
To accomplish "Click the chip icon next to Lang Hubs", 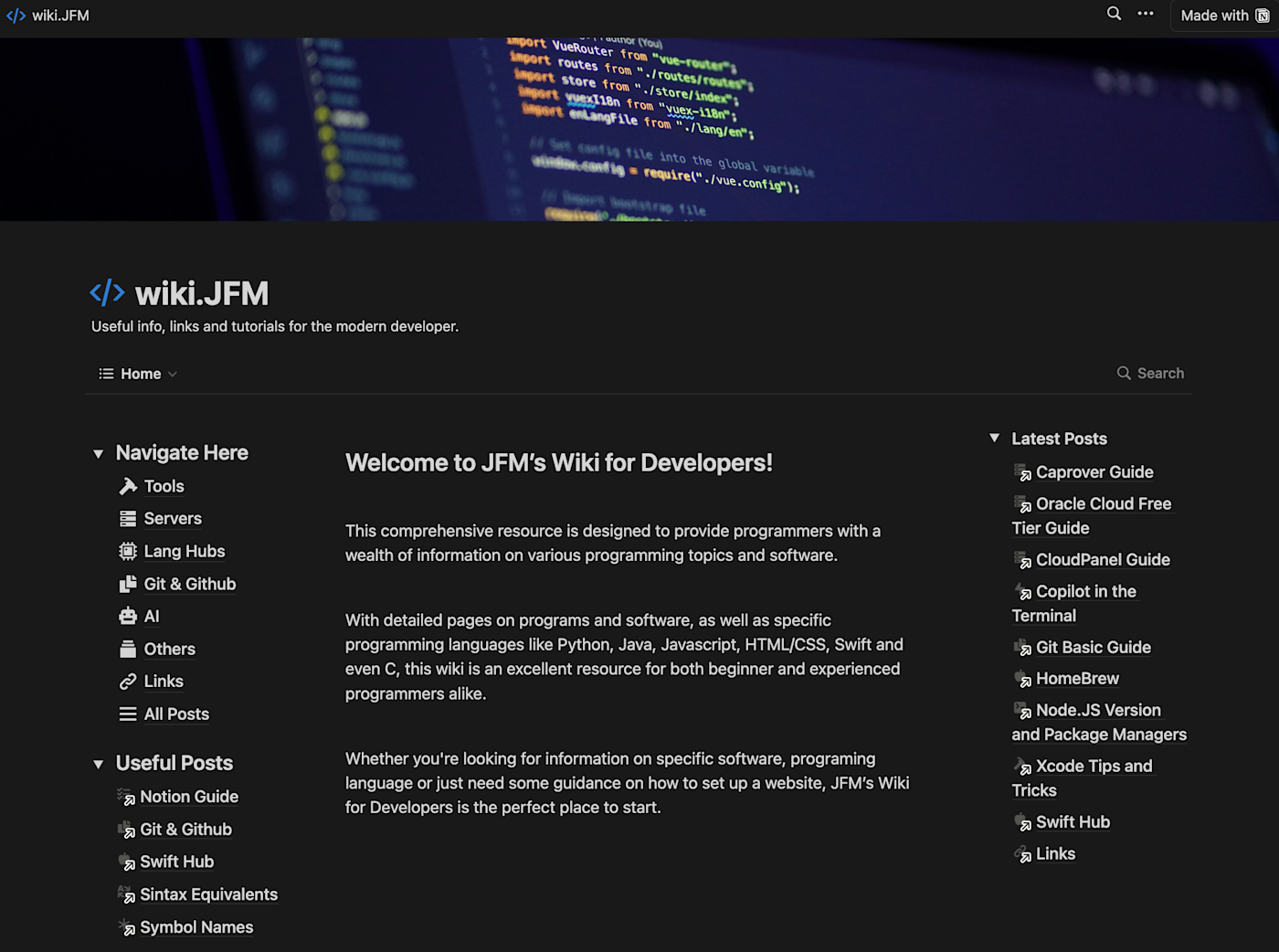I will click(128, 551).
